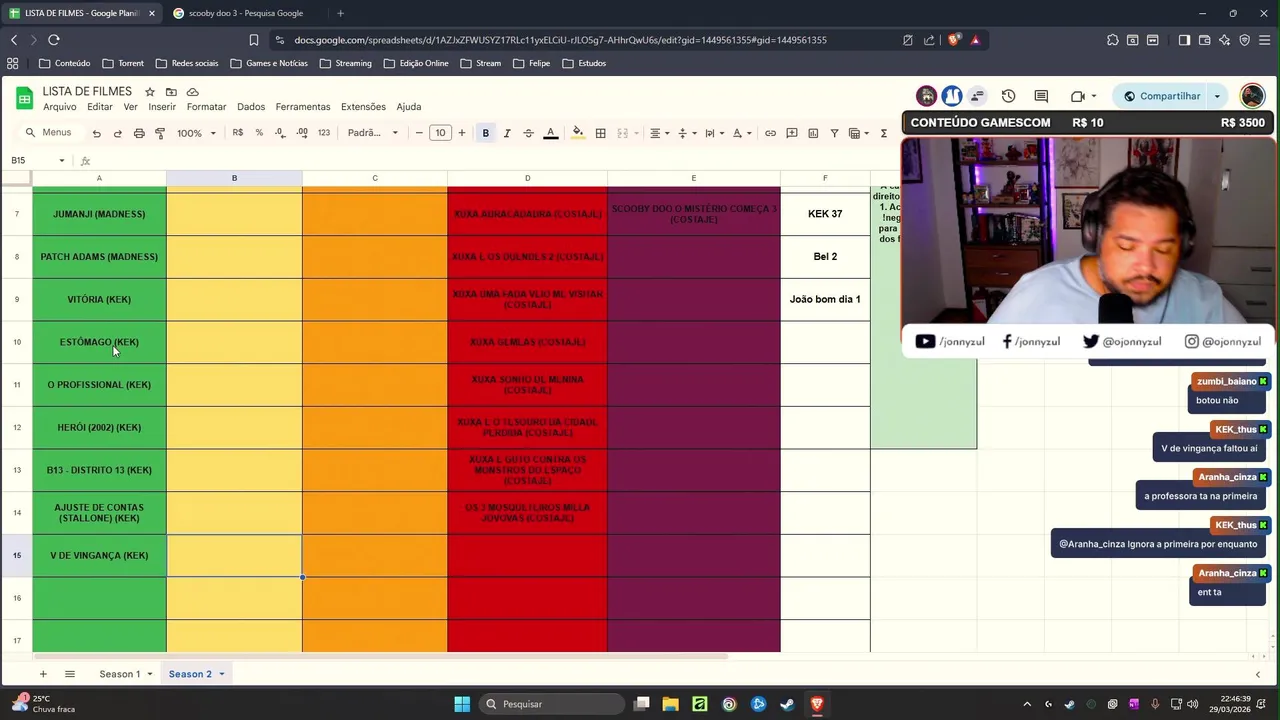
Task: Open the borders tool
Action: coord(600,133)
